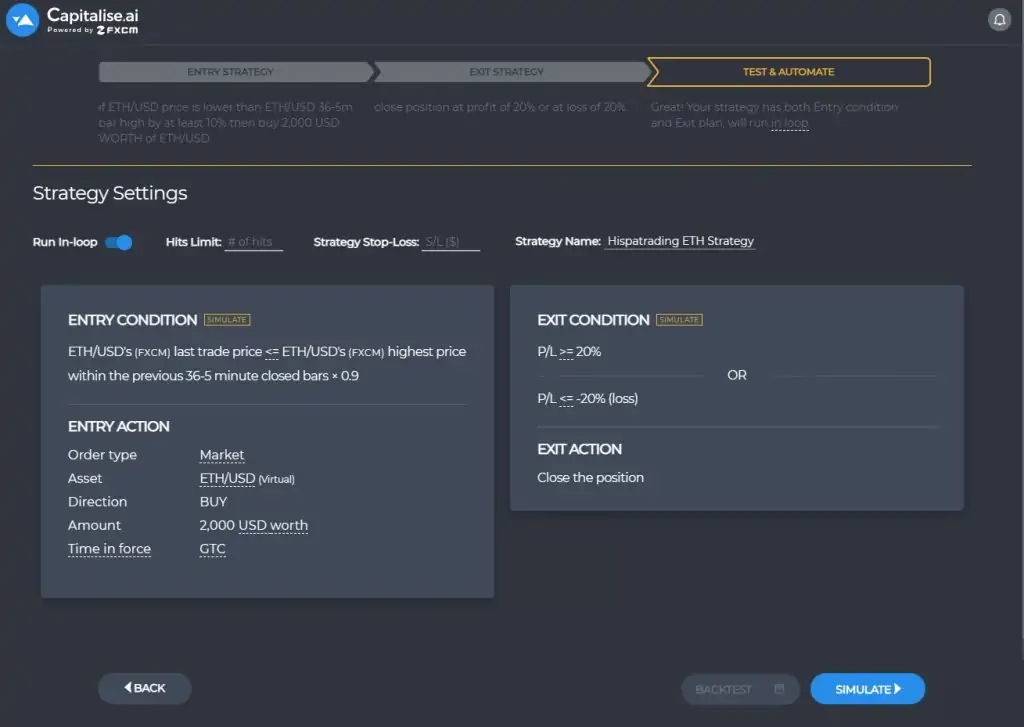This screenshot has width=1024, height=727.
Task: Change the <= operator in P/L loss
Action: [x=566, y=398]
